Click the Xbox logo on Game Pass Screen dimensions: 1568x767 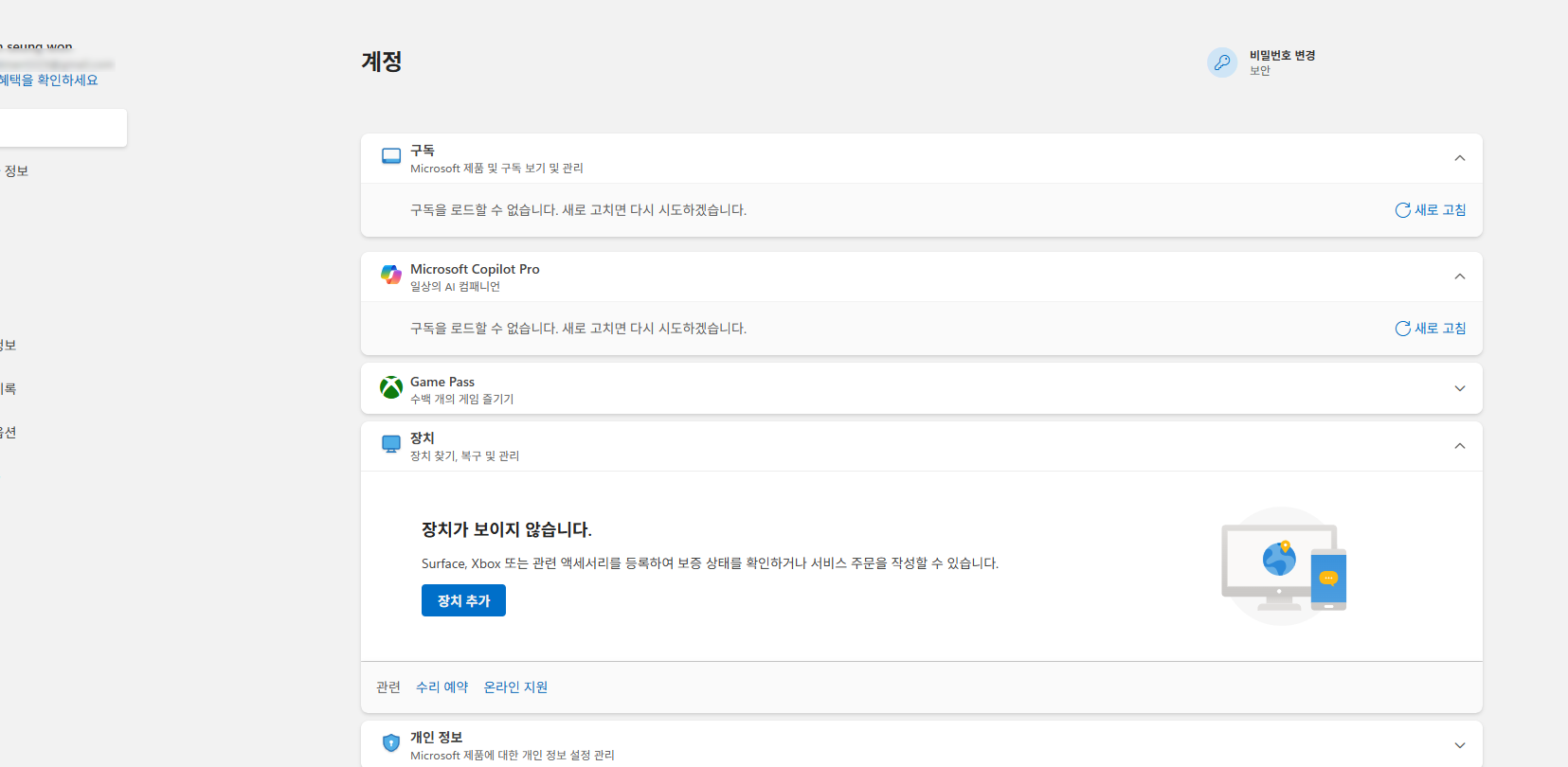(x=391, y=387)
